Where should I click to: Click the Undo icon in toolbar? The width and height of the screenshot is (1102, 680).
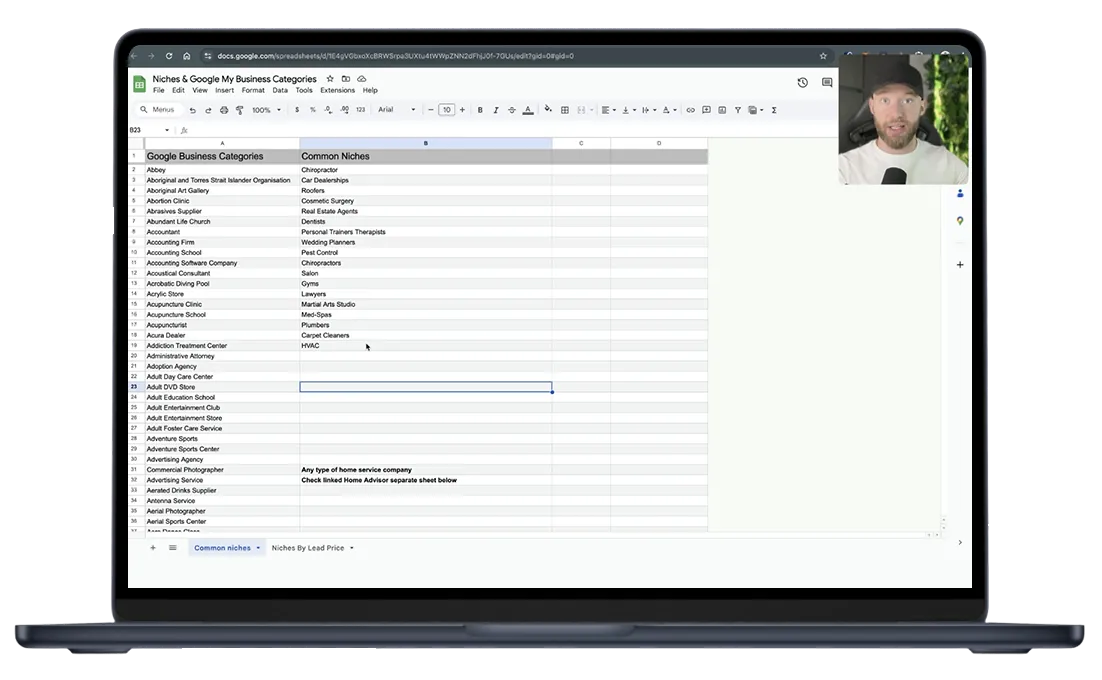[193, 110]
